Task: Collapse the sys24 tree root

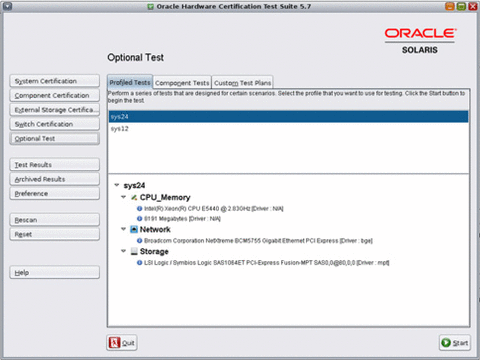Action: (x=117, y=185)
